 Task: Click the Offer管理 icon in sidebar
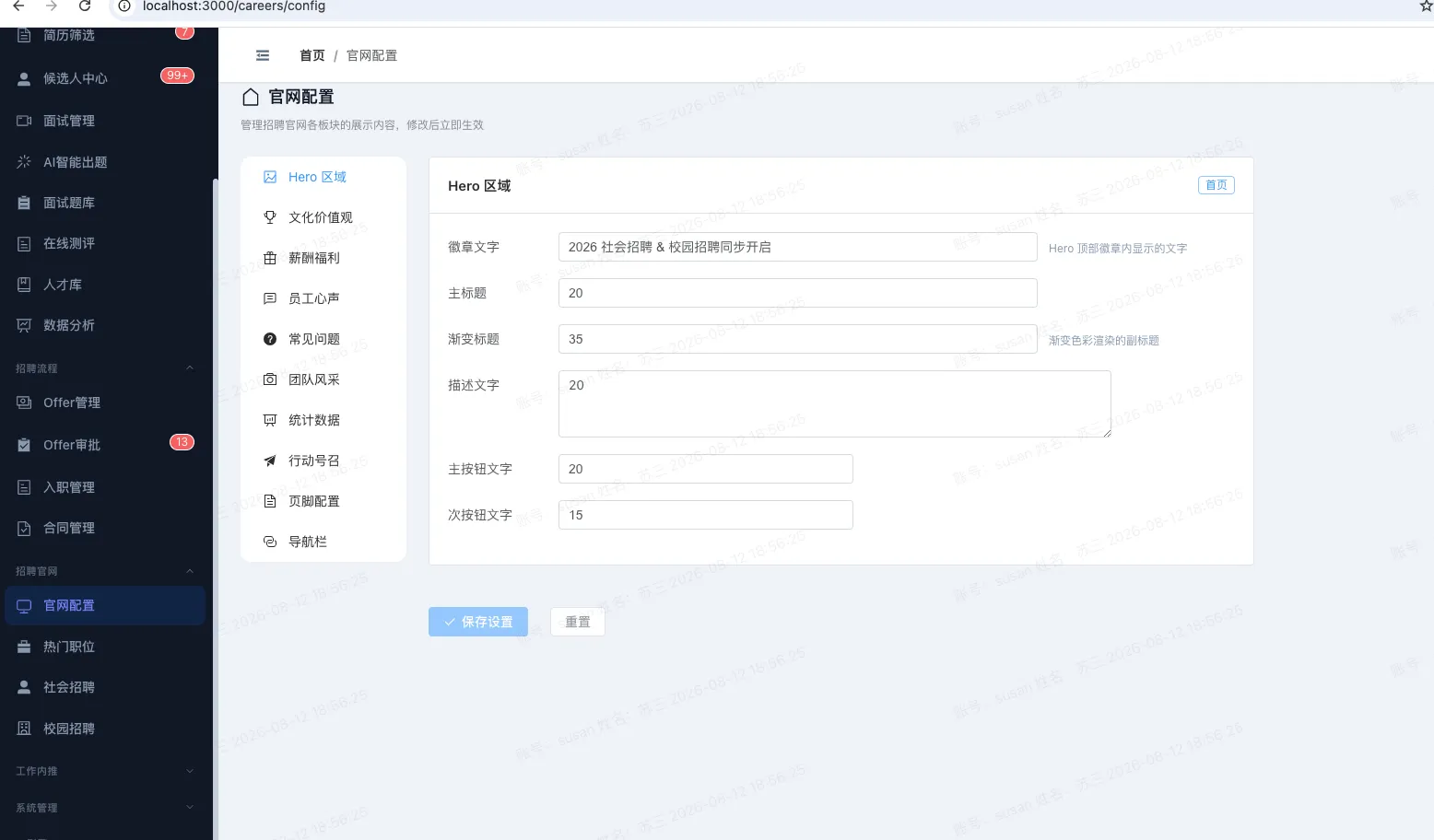click(x=24, y=402)
